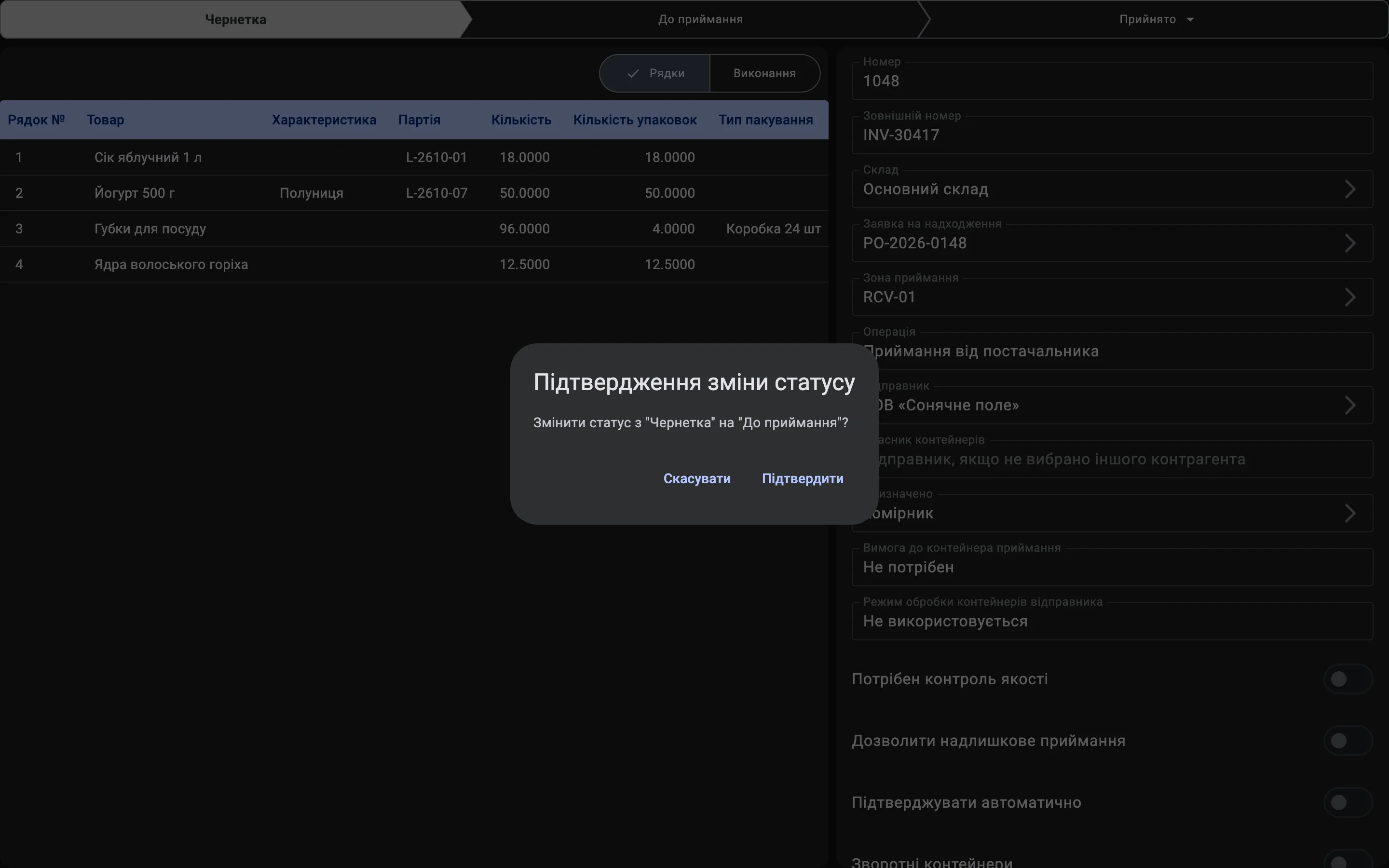Click the Зовнішній номер field INV-30417

pos(1112,135)
